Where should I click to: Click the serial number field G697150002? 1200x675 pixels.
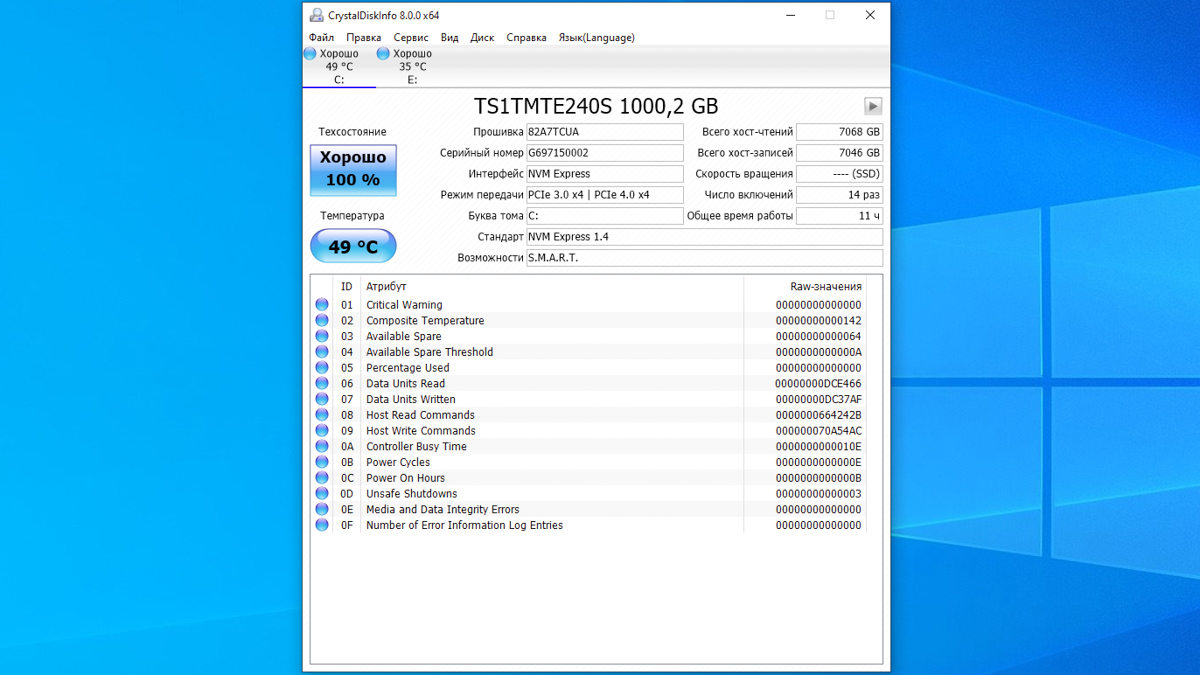click(x=605, y=153)
